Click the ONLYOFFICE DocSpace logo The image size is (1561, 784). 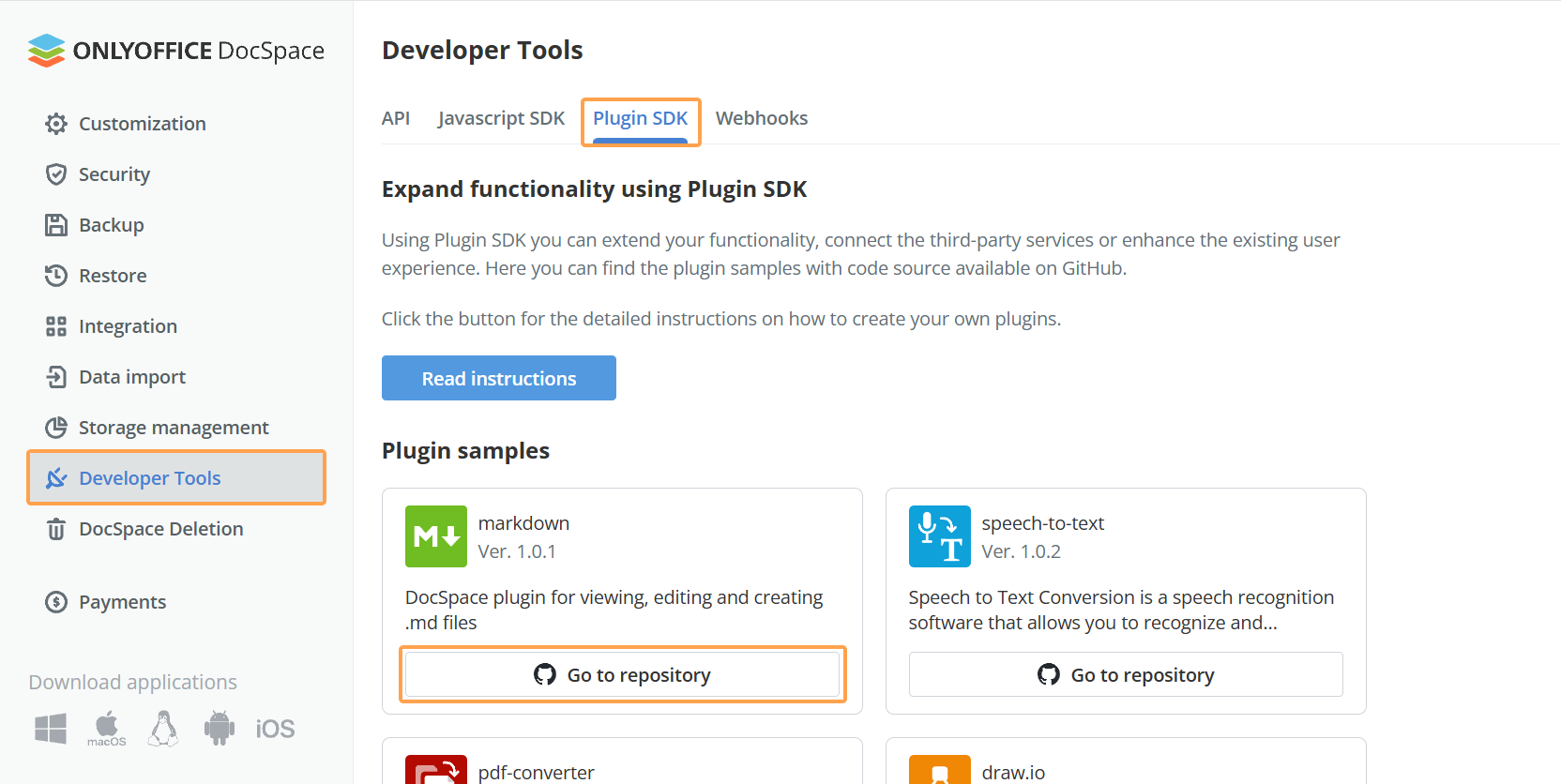tap(176, 51)
